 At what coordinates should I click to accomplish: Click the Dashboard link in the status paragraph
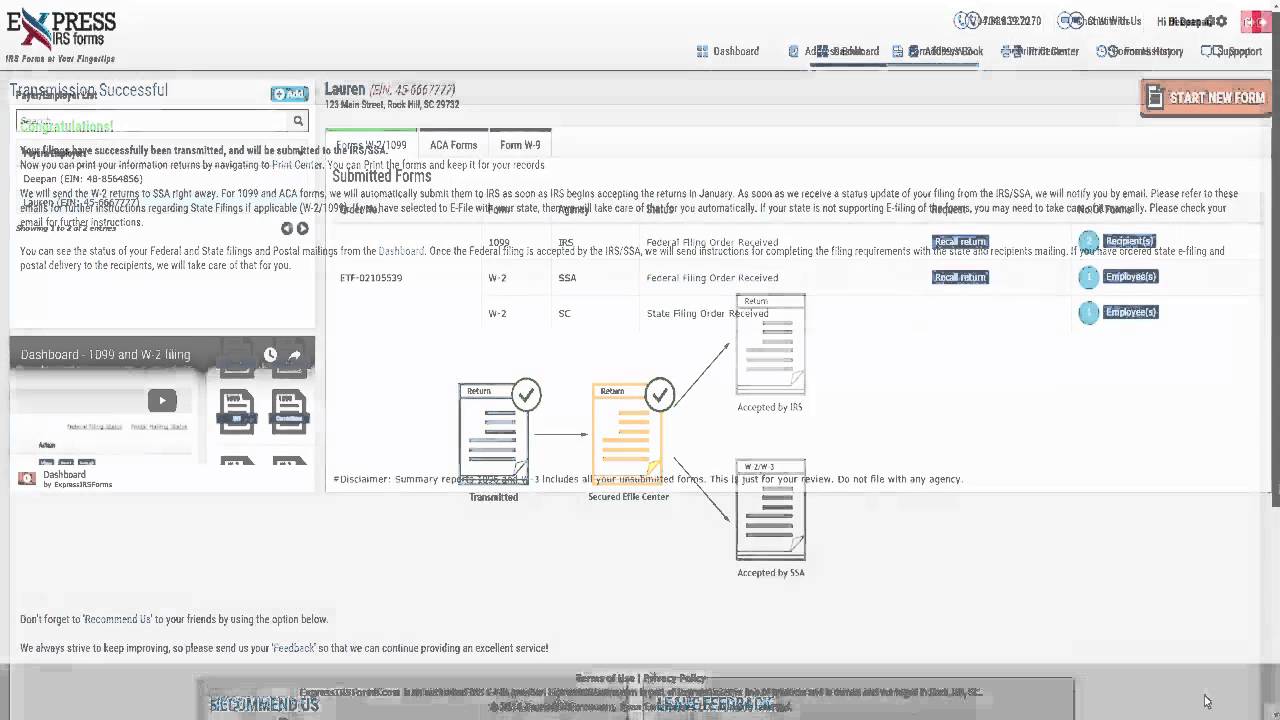(x=401, y=251)
